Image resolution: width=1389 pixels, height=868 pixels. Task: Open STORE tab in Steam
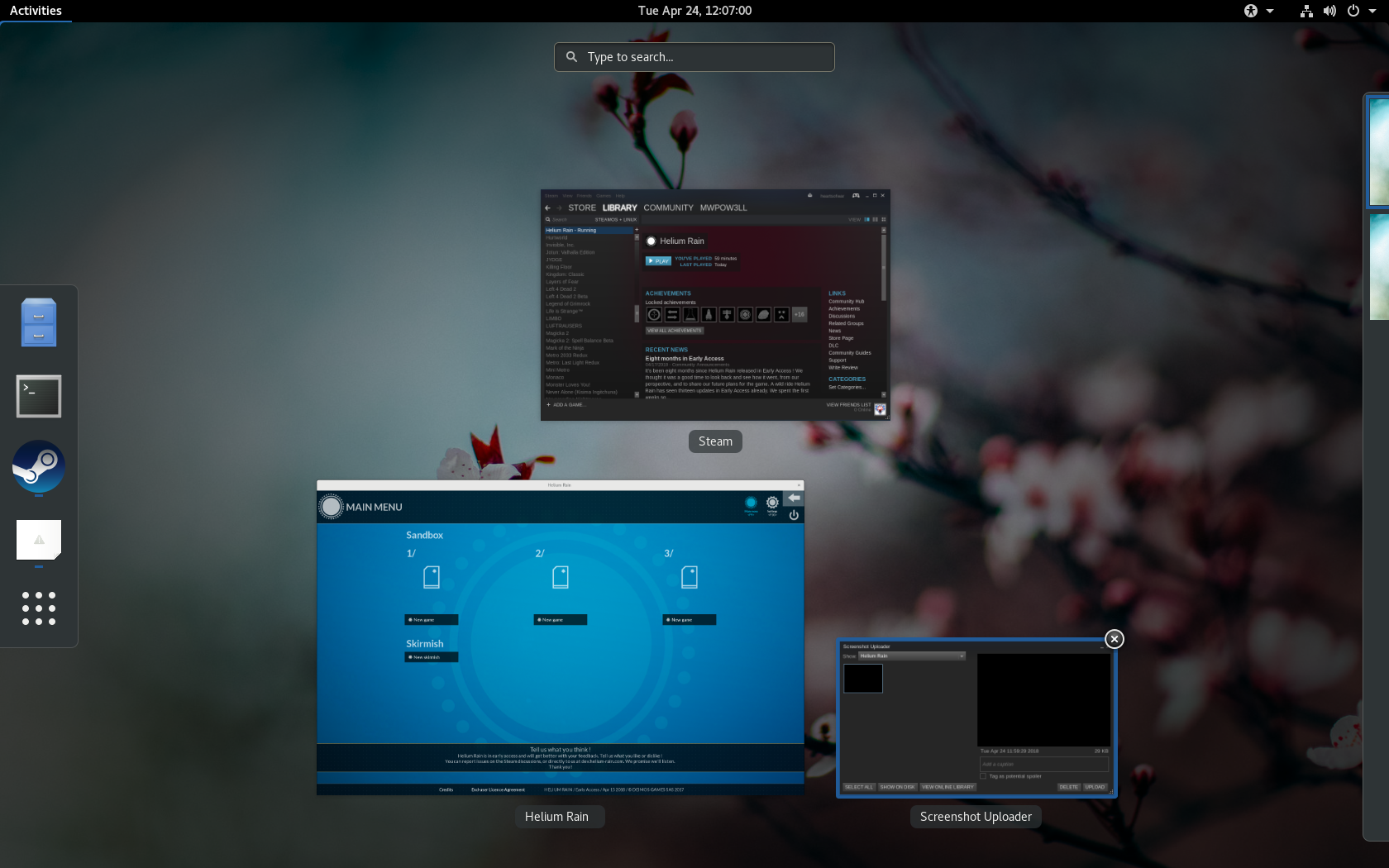tap(582, 208)
